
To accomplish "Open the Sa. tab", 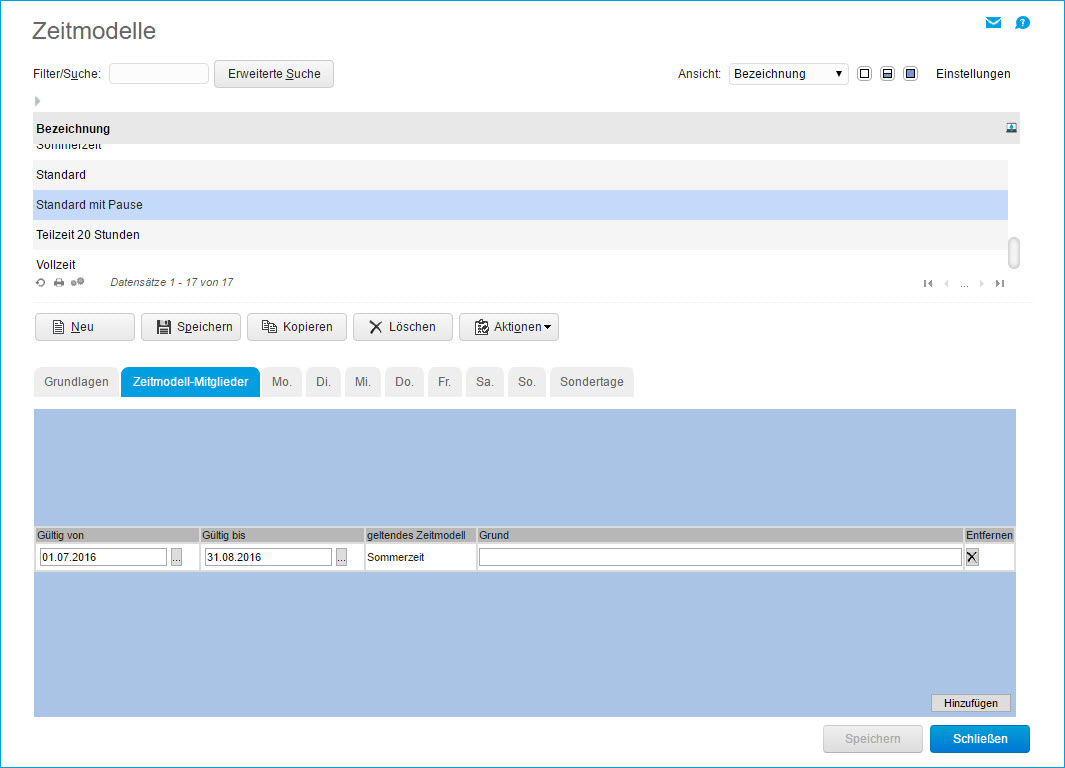I will (484, 382).
